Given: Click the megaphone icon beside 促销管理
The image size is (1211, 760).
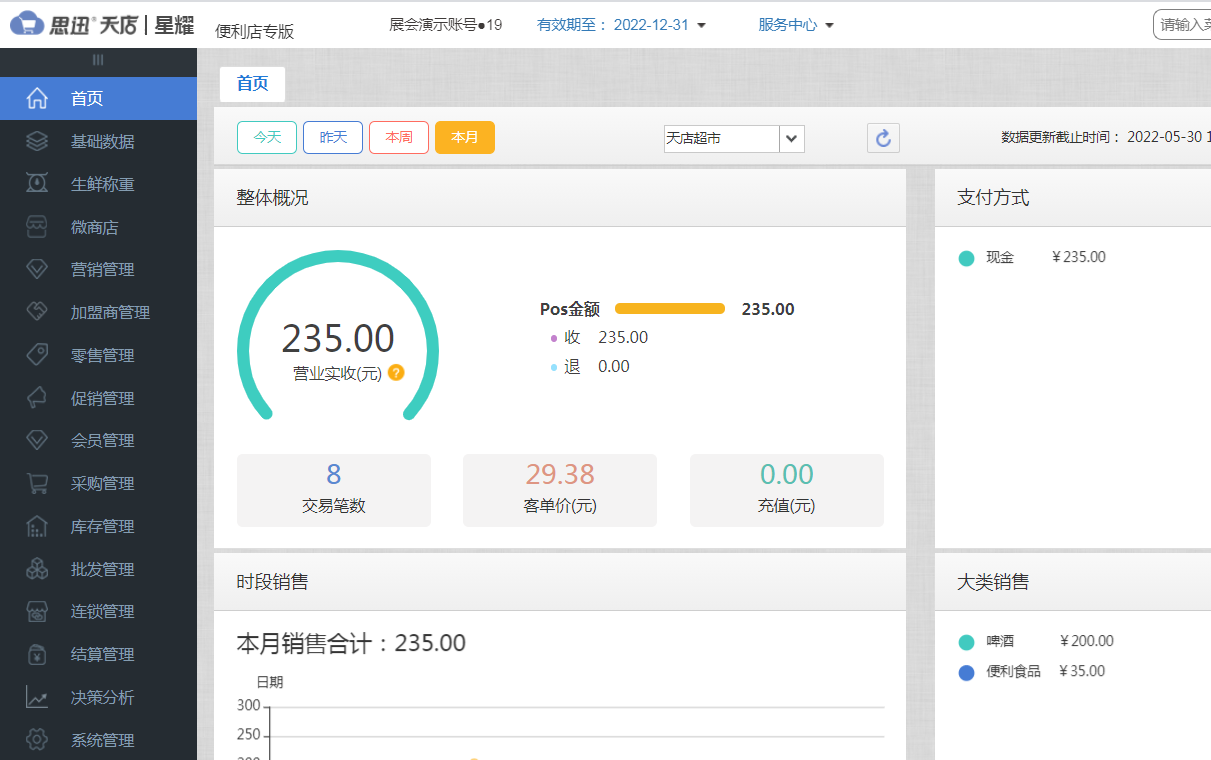Looking at the screenshot, I should click(x=37, y=398).
